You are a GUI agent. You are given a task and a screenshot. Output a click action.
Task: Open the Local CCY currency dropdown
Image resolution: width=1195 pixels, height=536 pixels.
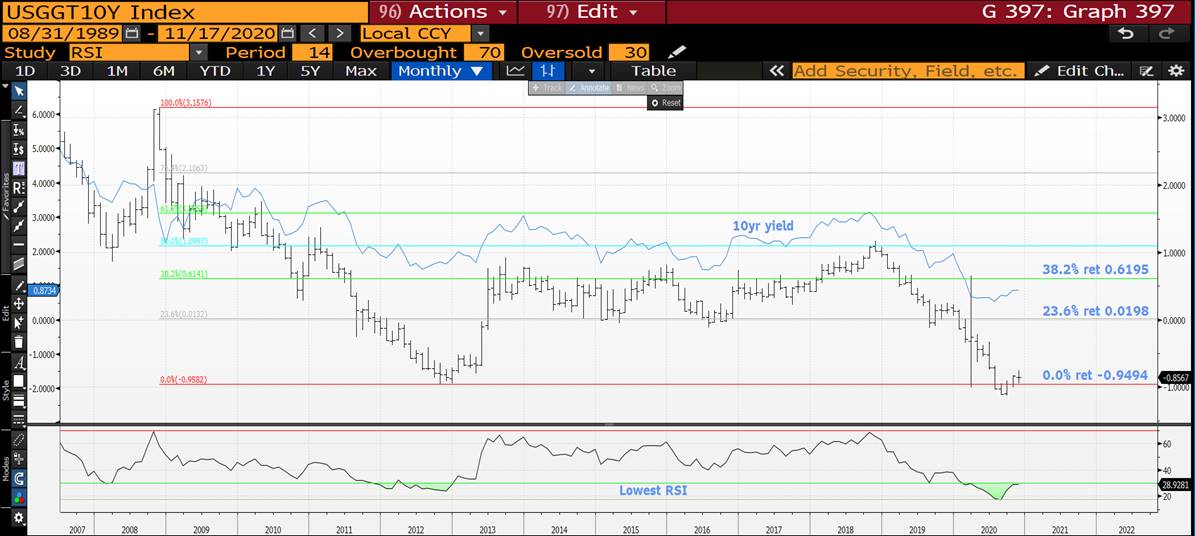[479, 34]
